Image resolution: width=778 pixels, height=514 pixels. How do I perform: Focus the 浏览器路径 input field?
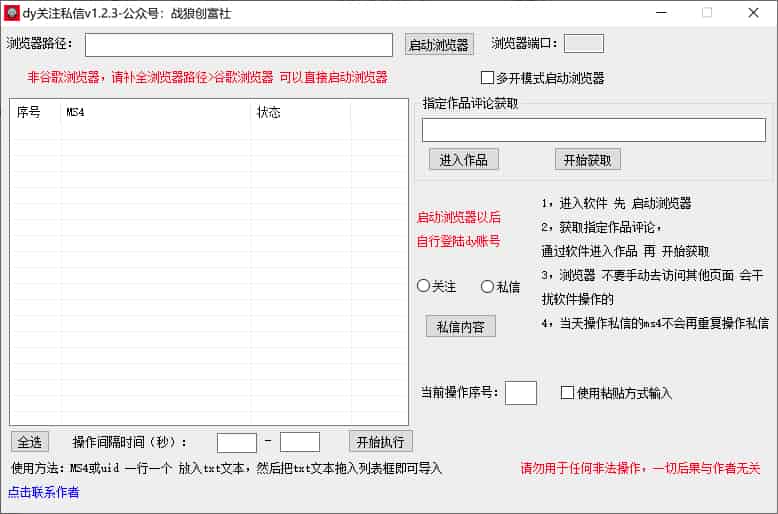pyautogui.click(x=238, y=45)
